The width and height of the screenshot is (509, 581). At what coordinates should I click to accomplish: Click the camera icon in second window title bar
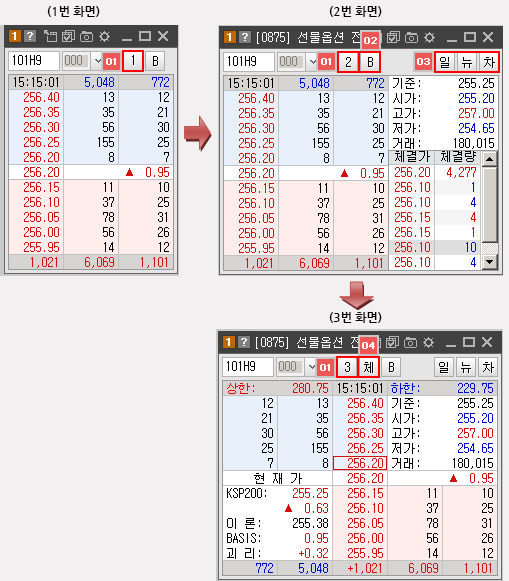(412, 37)
